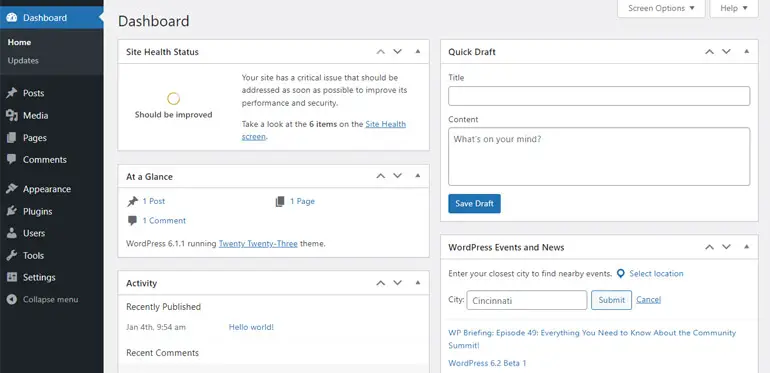Click the Collapse menu label
This screenshot has height=373, width=770.
coord(50,299)
